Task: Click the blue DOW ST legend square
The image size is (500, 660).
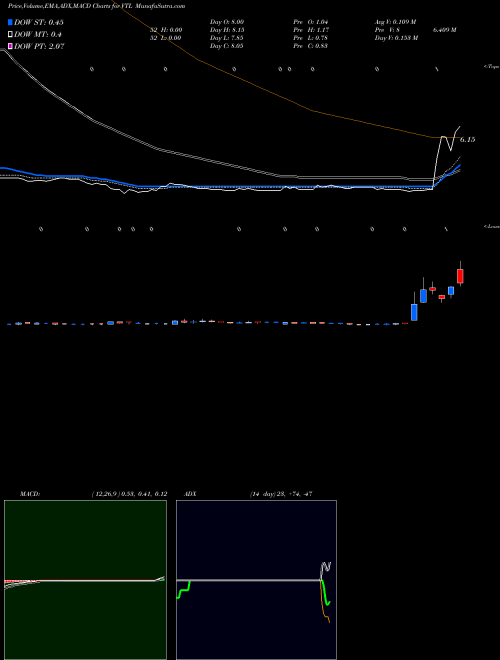Action: (x=10, y=22)
